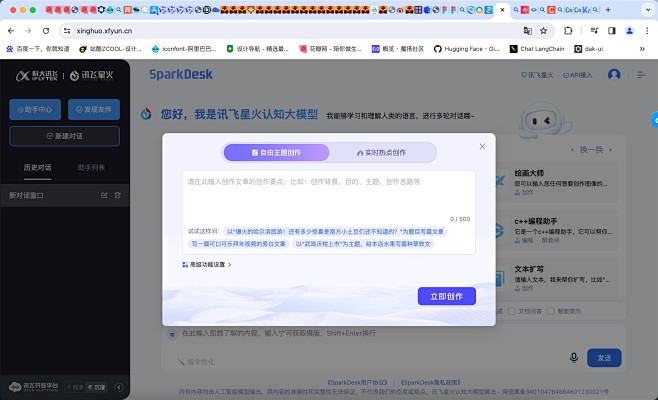Click the SparkDesk title logo
Screen dimensions: 658x400
(x=181, y=74)
